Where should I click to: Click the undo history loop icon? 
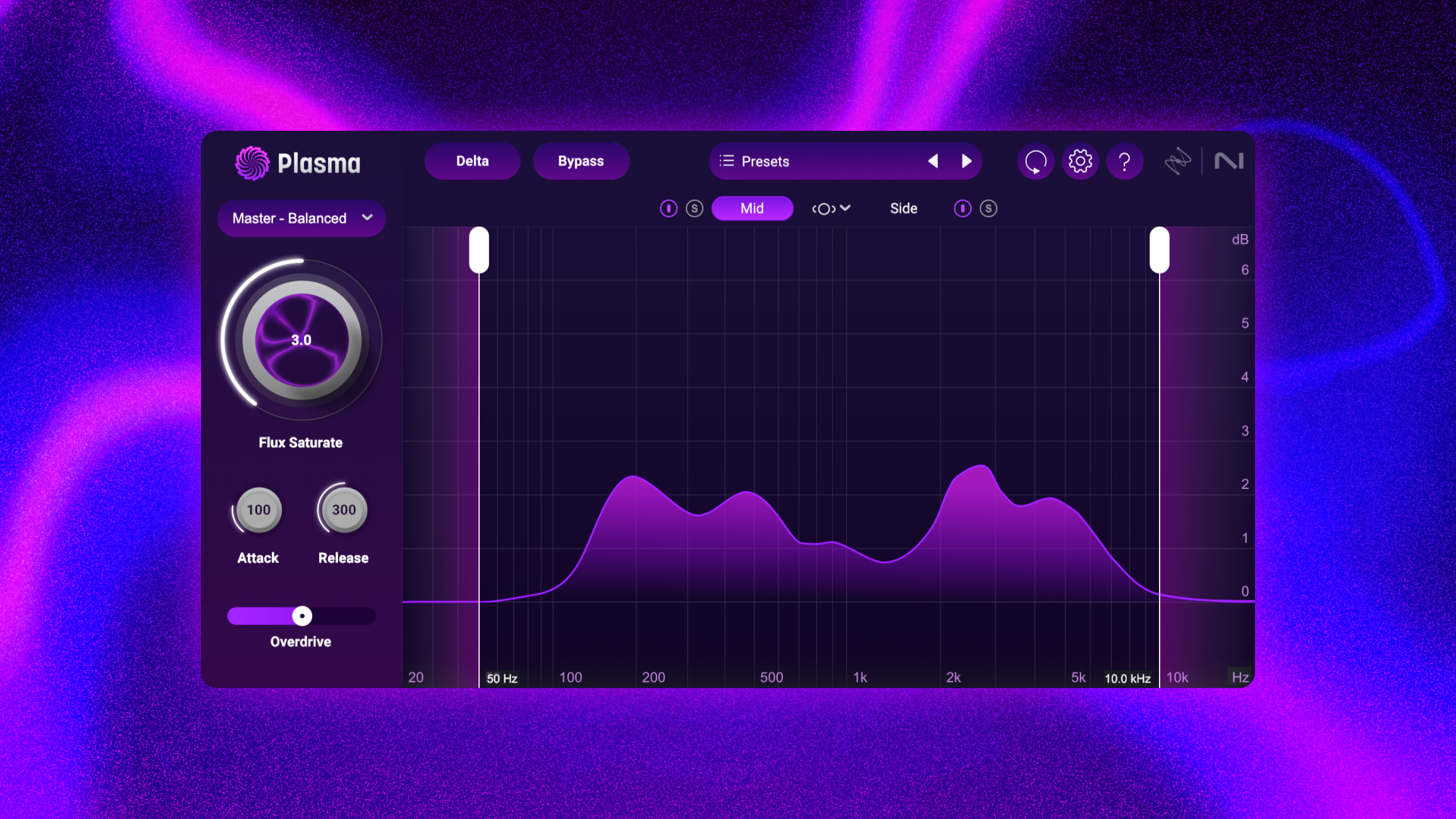1035,162
